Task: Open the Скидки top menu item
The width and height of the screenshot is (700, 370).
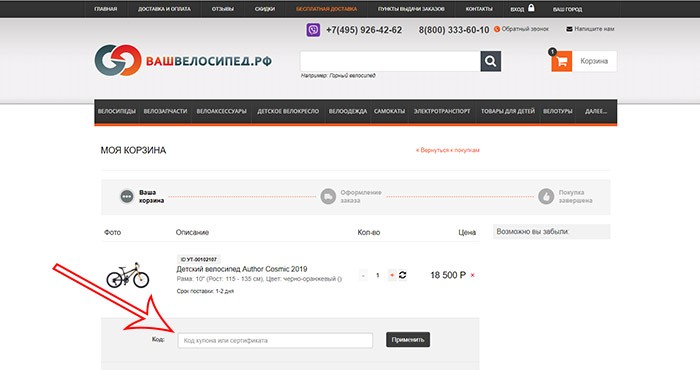Action: [x=265, y=9]
